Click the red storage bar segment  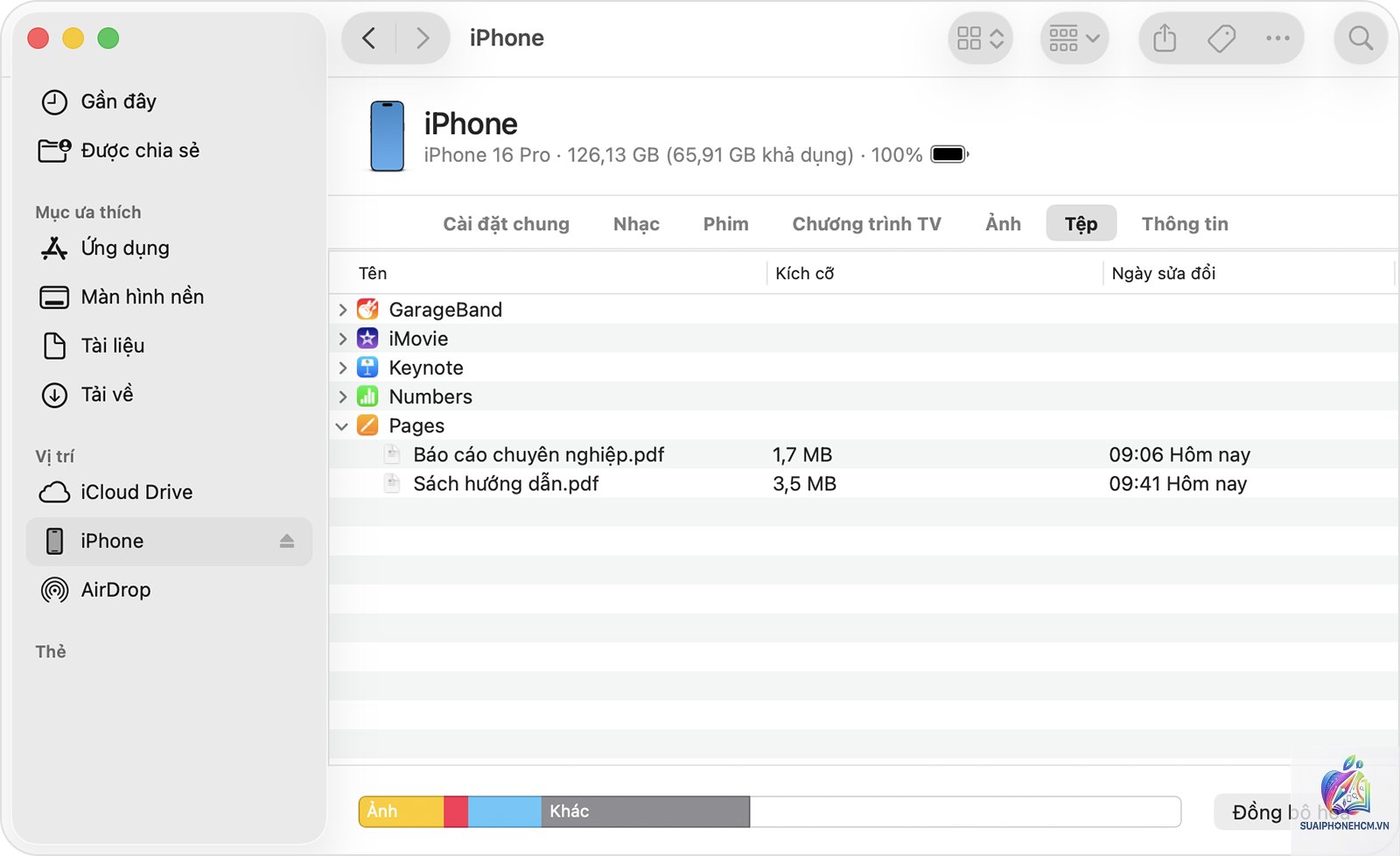(x=456, y=812)
